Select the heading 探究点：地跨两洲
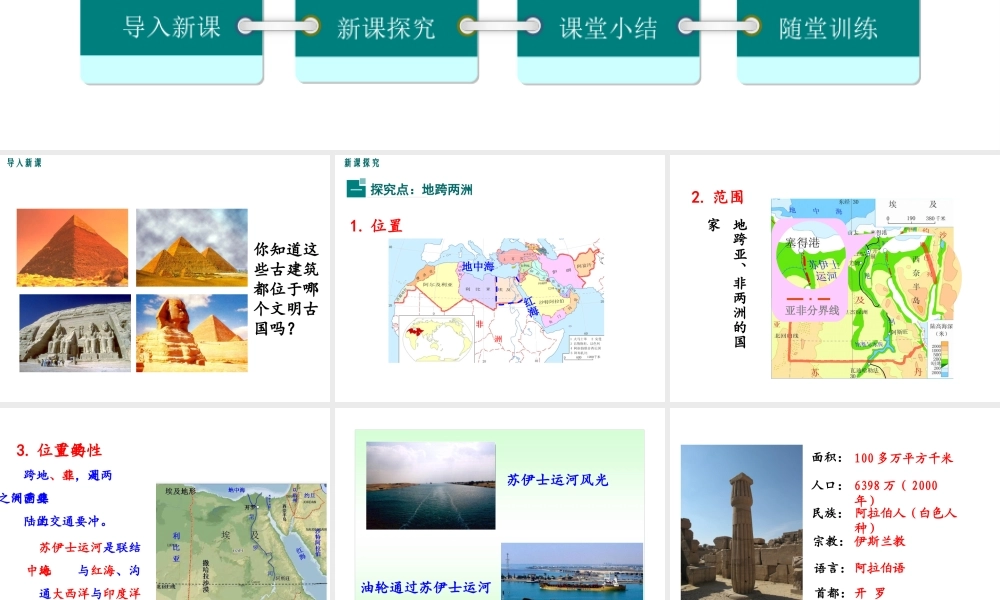 pos(422,189)
